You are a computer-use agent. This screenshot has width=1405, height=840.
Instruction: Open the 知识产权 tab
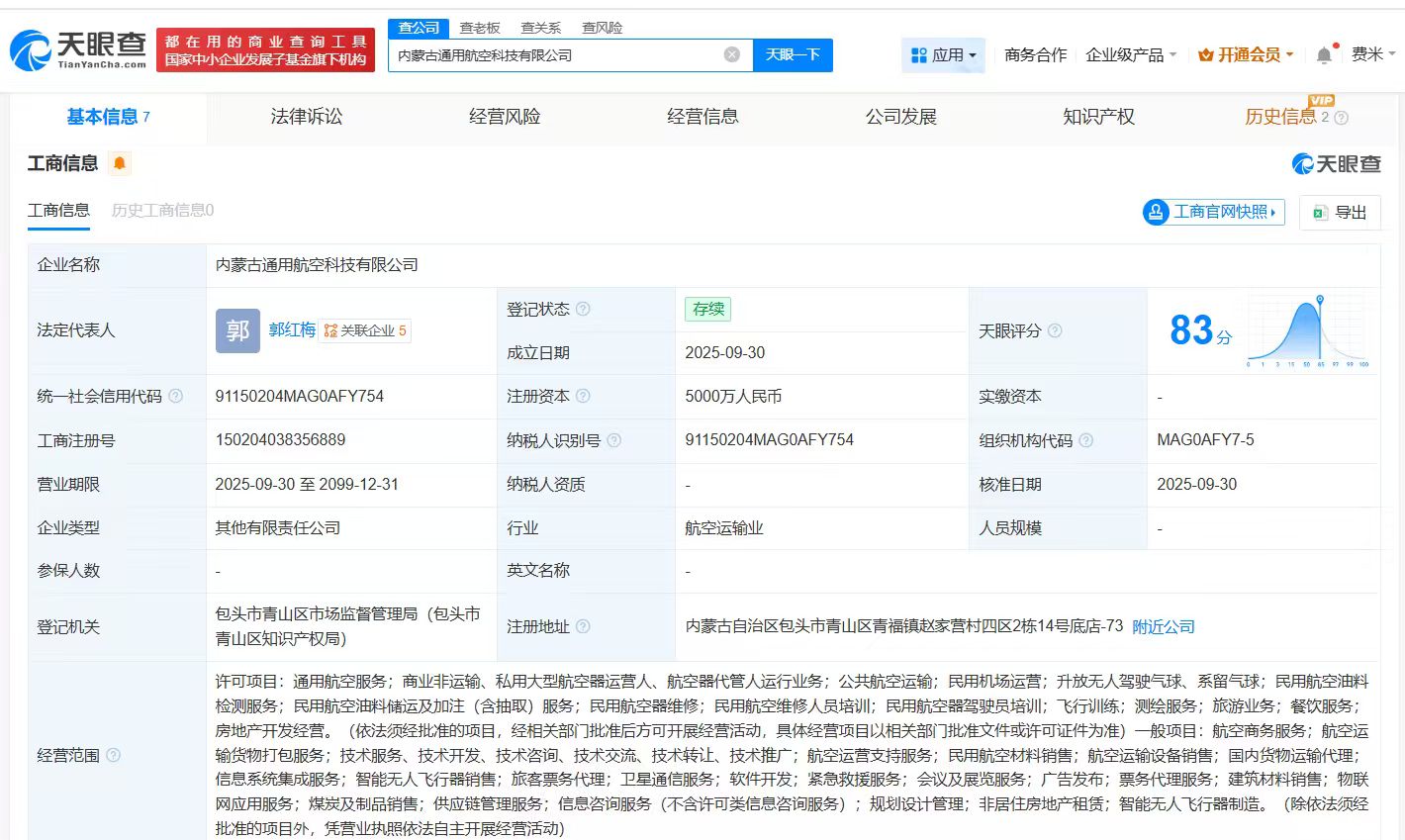click(x=1098, y=117)
